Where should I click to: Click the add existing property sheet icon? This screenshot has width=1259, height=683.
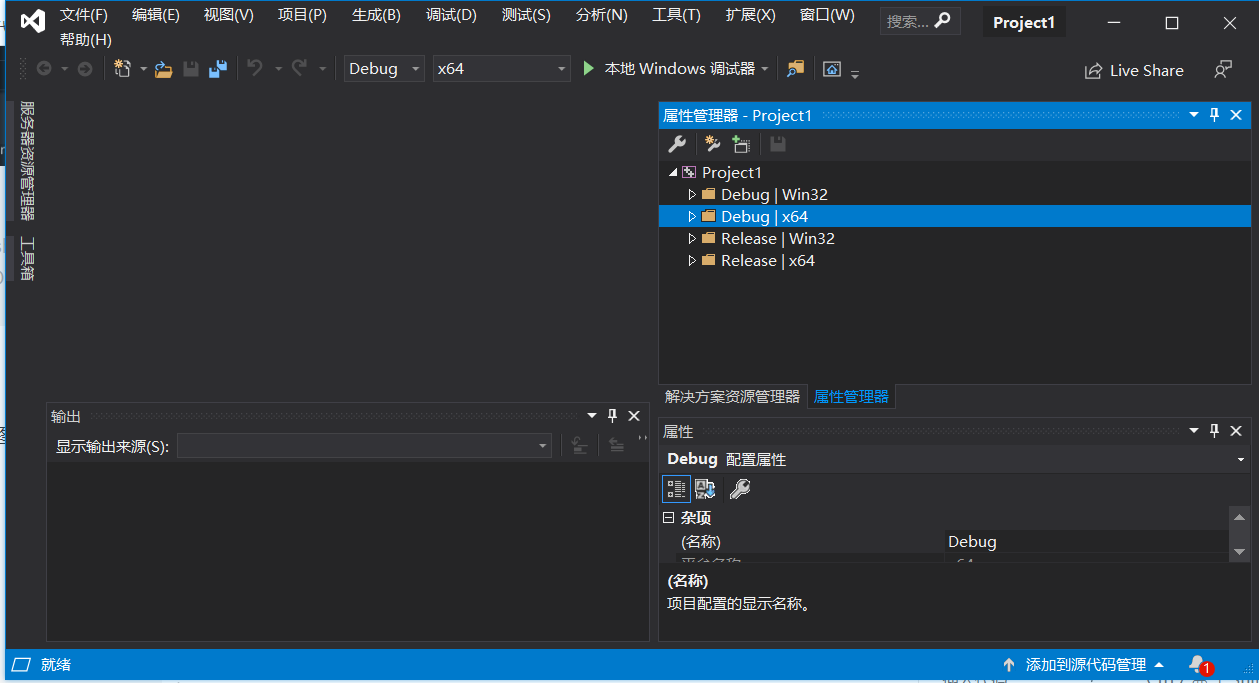[741, 144]
